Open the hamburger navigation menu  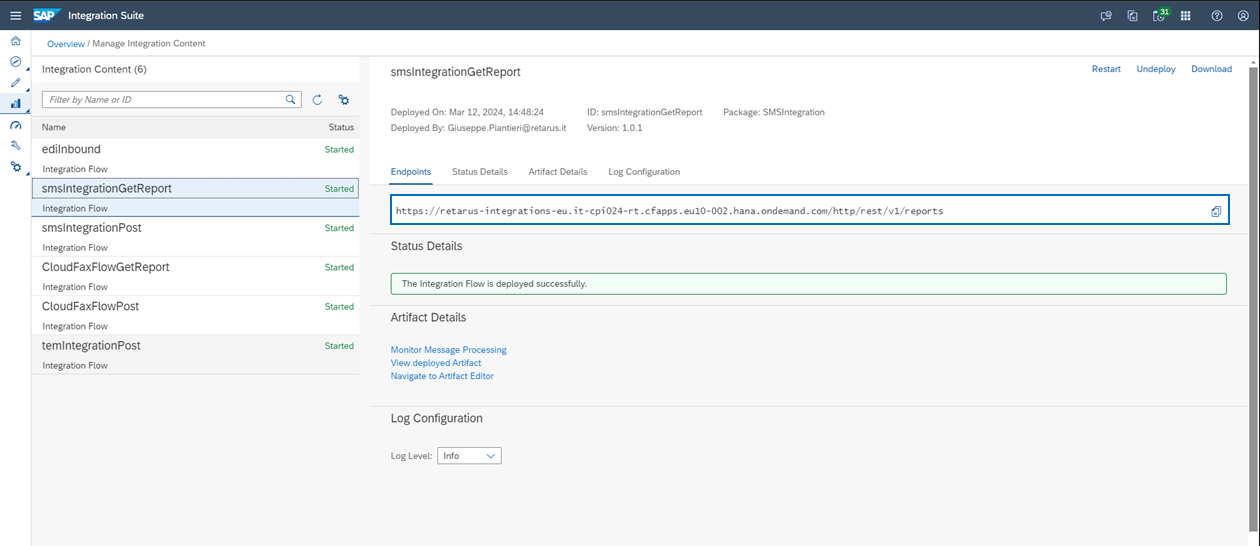click(x=15, y=15)
